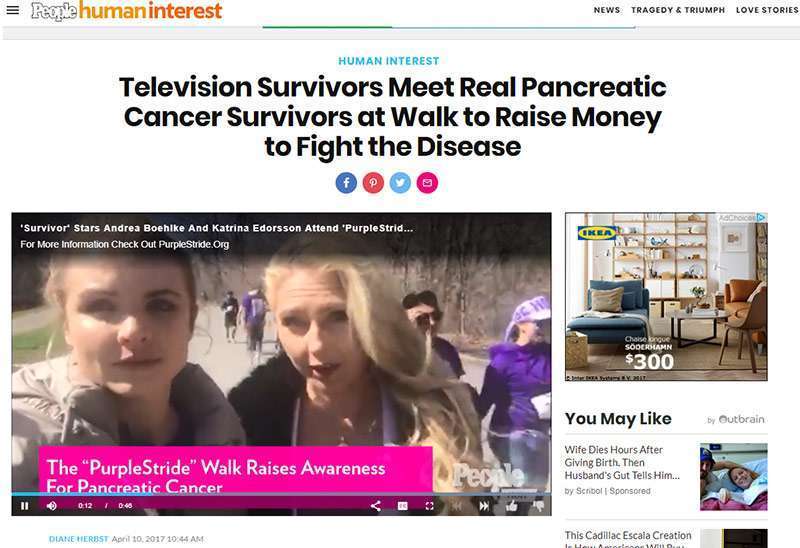Open the News menu item

pyautogui.click(x=607, y=10)
